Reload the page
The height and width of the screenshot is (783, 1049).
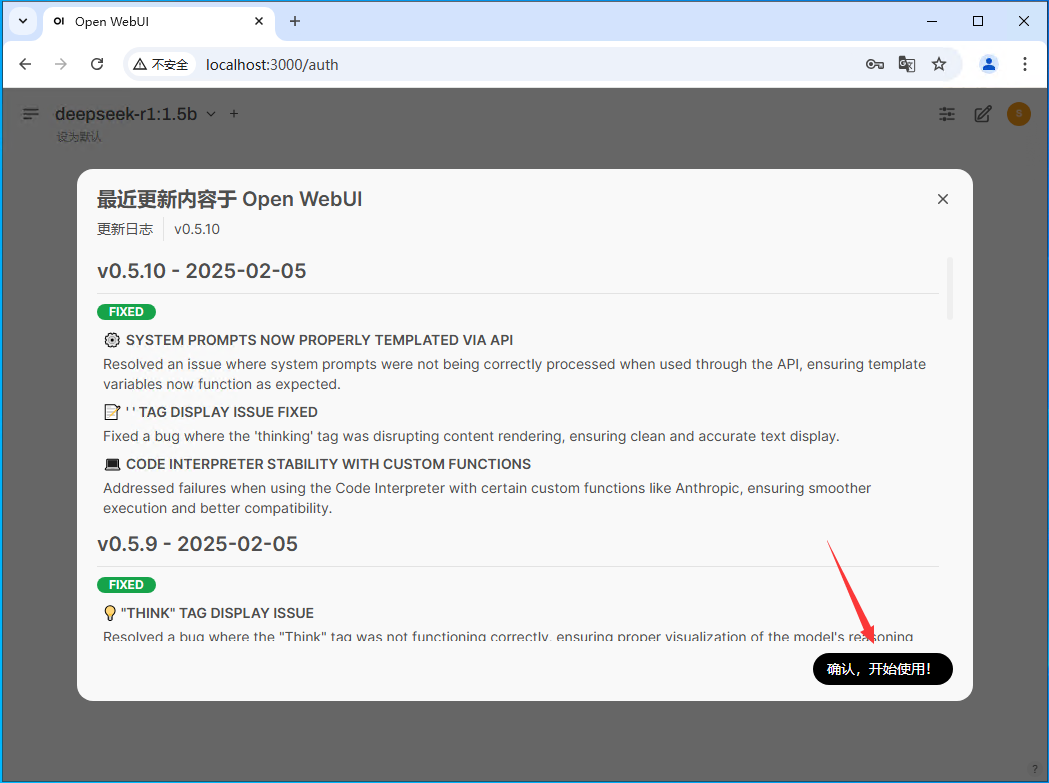(x=97, y=64)
